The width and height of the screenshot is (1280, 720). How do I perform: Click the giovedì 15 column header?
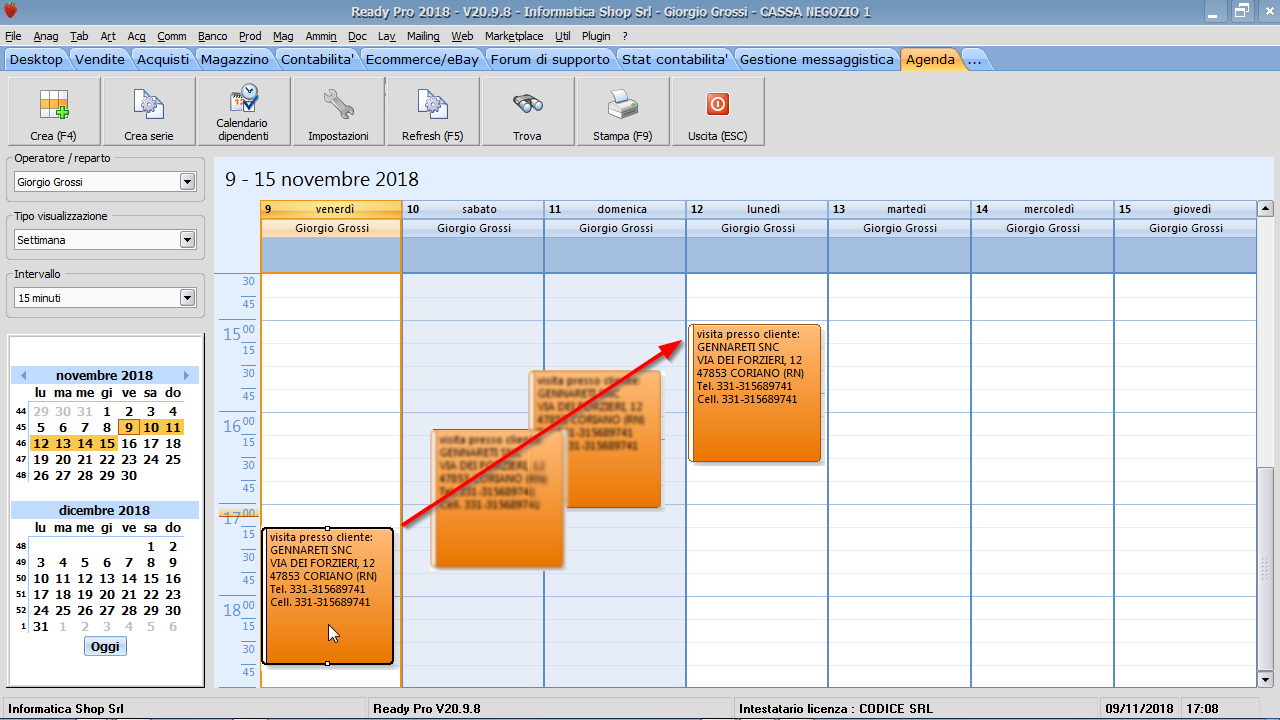coord(1185,209)
